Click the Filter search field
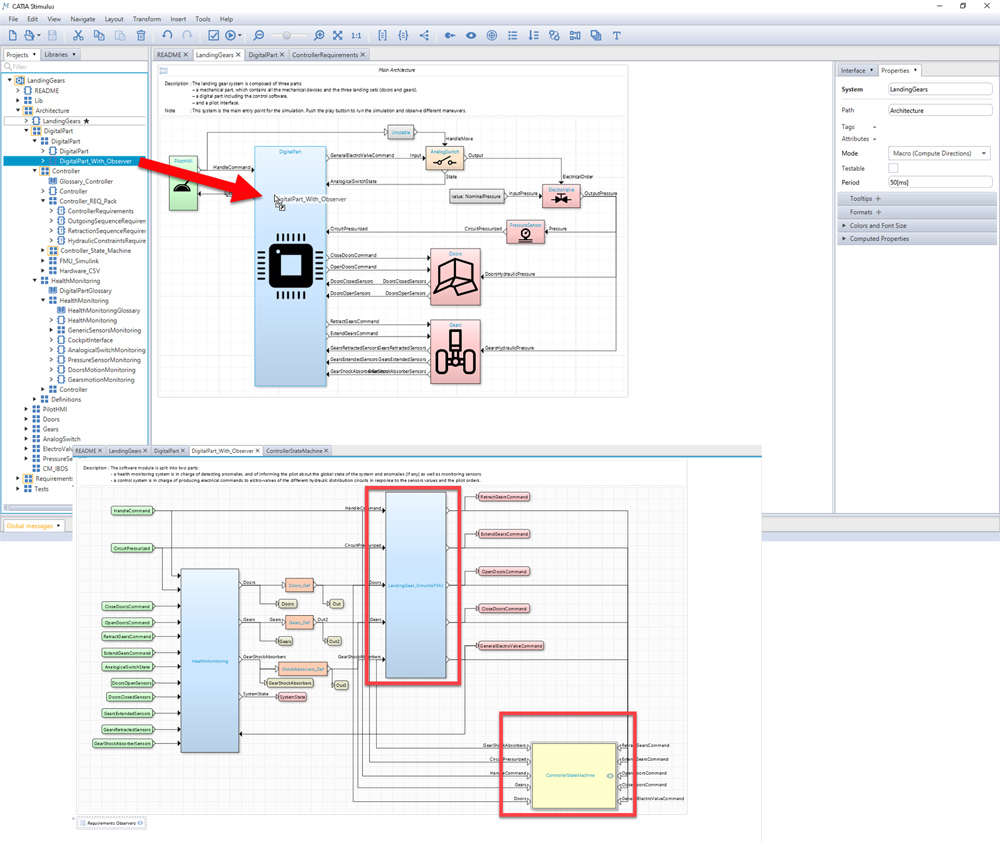This screenshot has width=1000, height=842. tap(75, 66)
